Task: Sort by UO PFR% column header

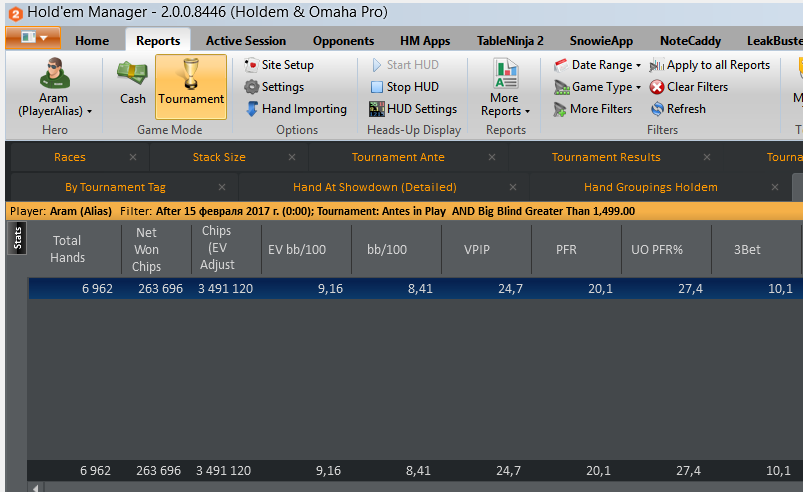Action: point(657,249)
